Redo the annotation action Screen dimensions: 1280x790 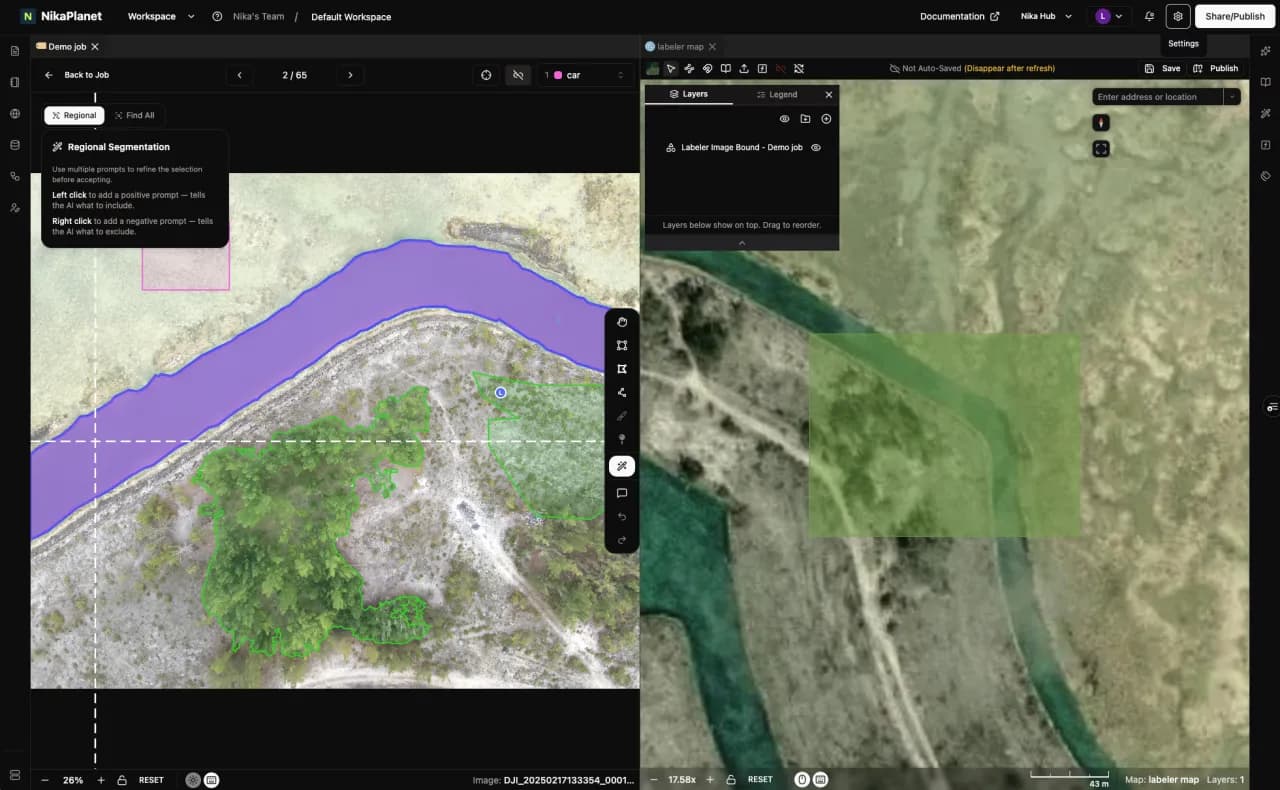click(x=622, y=541)
